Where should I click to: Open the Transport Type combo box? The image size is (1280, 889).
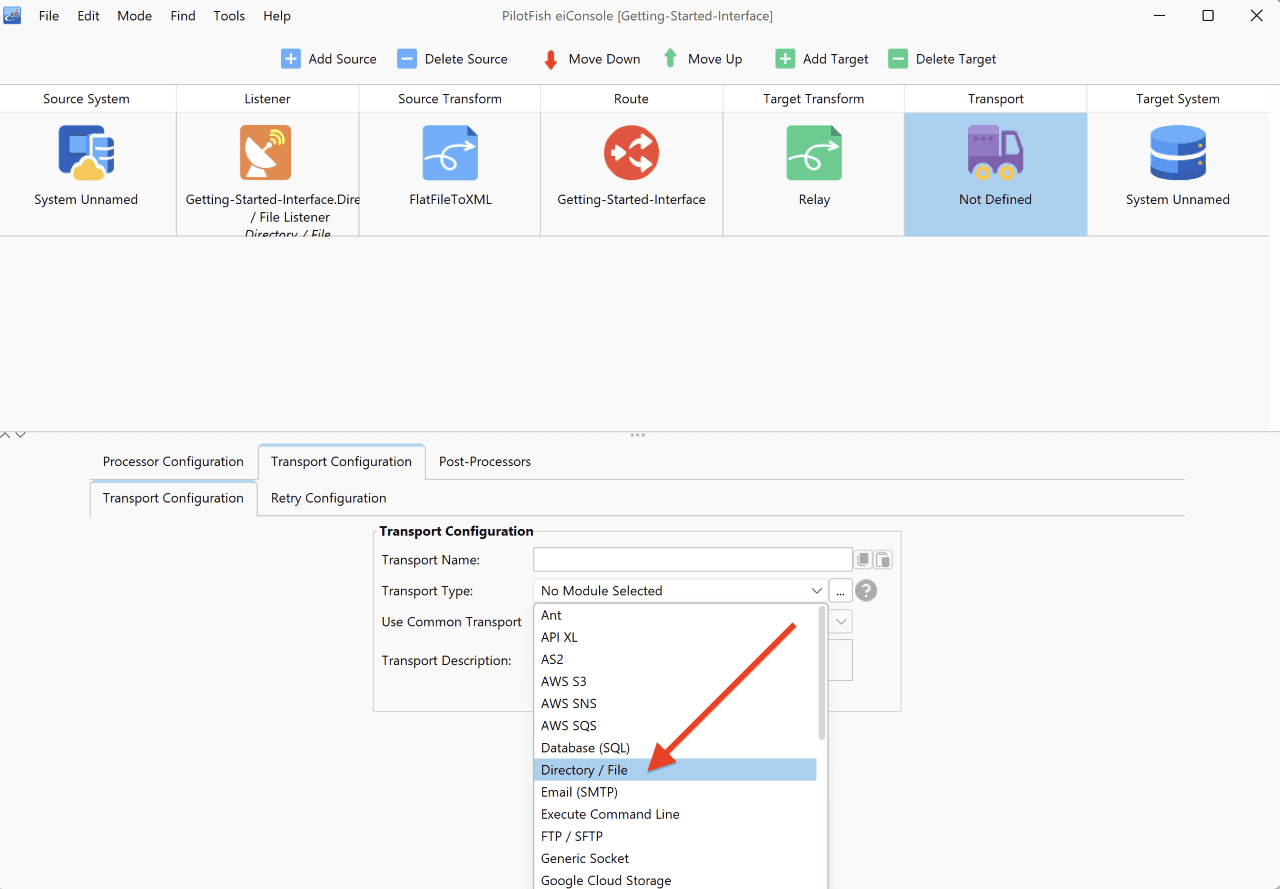(680, 591)
